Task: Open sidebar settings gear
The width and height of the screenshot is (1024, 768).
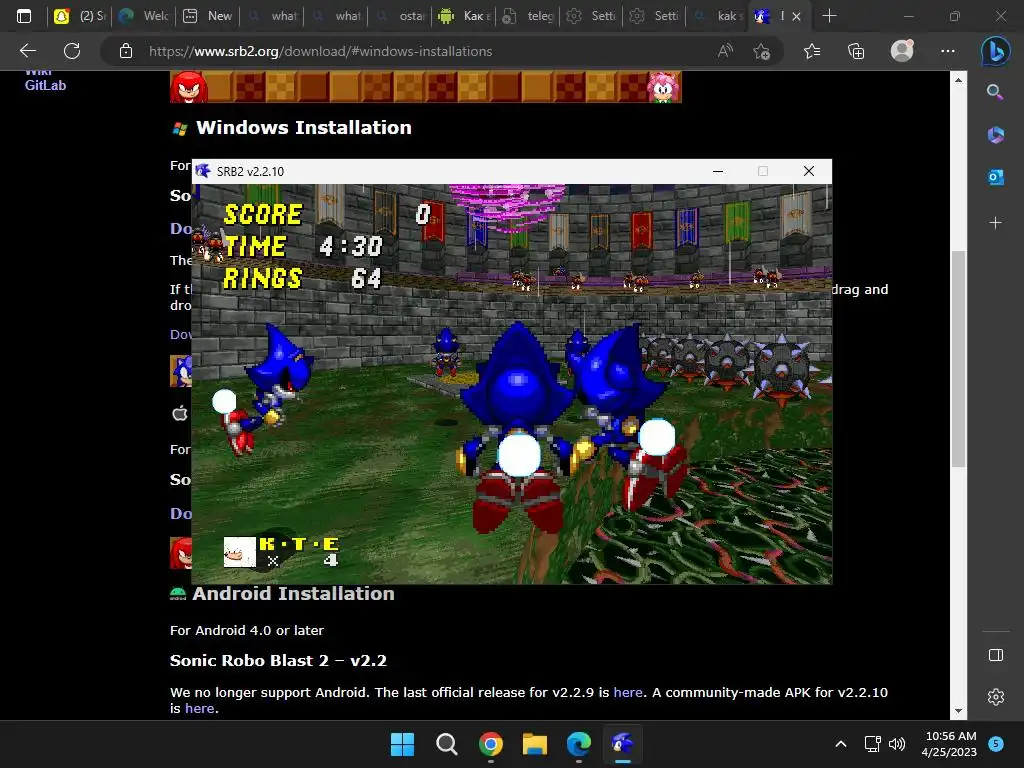Action: (995, 697)
